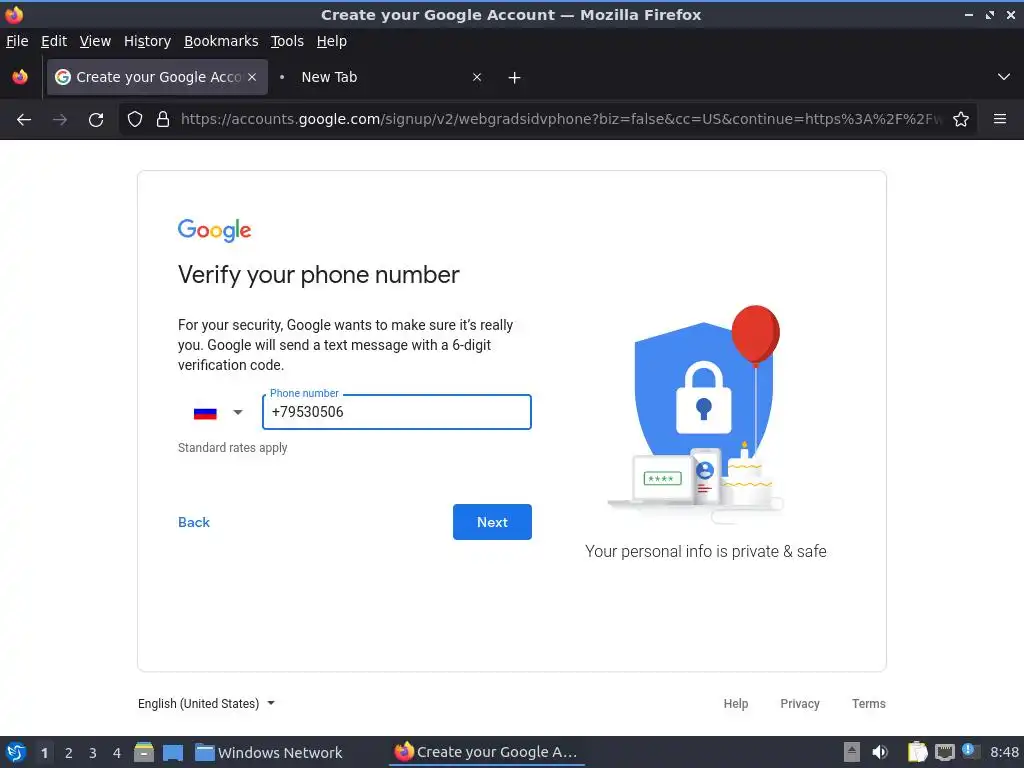
Task: Open the update notification tray icon
Action: pyautogui.click(x=970, y=751)
